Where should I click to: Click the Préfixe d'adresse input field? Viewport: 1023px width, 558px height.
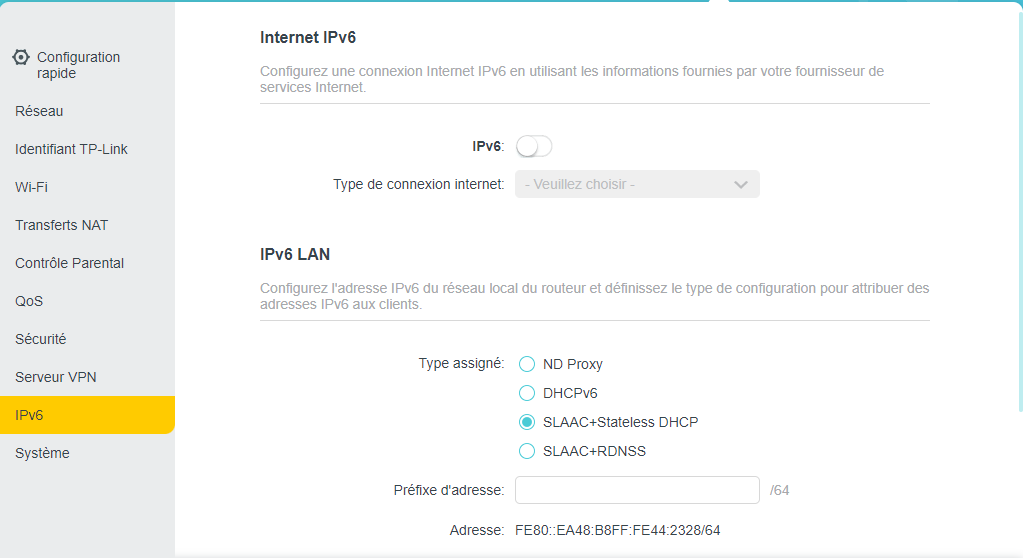pyautogui.click(x=637, y=490)
